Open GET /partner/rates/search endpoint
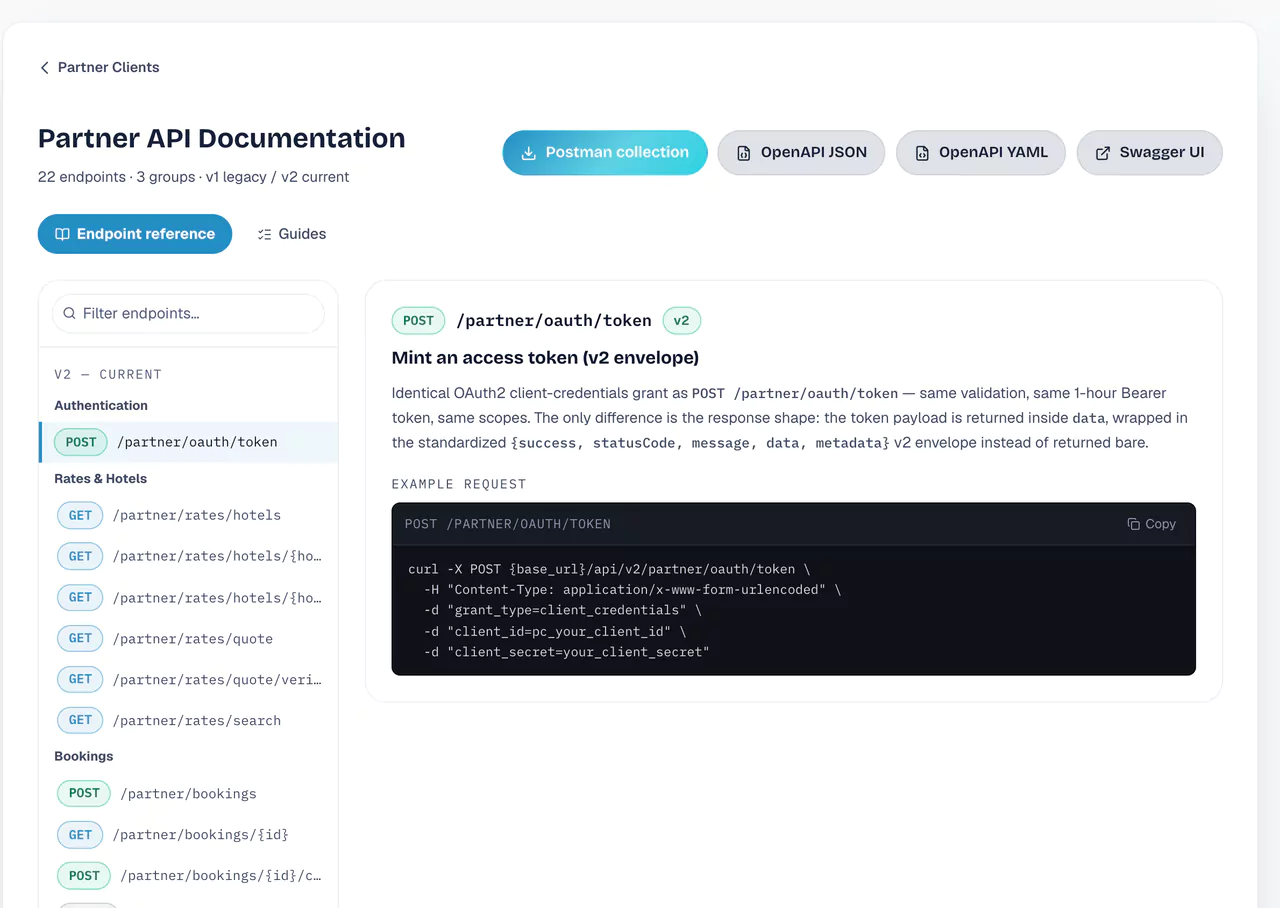Image resolution: width=1280 pixels, height=908 pixels. coord(189,720)
